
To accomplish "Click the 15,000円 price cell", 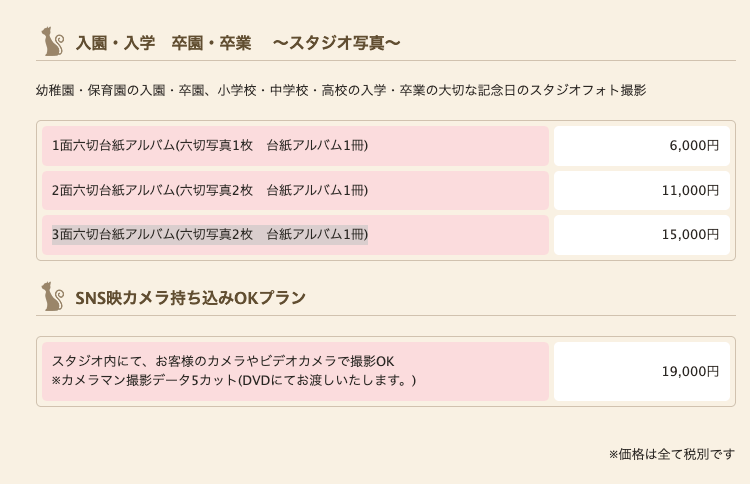I will 642,235.
